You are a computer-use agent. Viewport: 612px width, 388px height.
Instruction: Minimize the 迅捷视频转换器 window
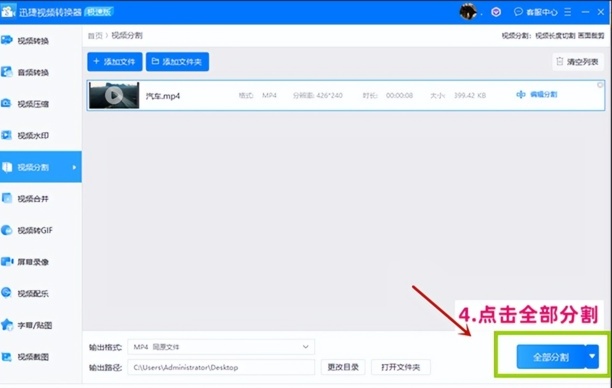point(585,12)
